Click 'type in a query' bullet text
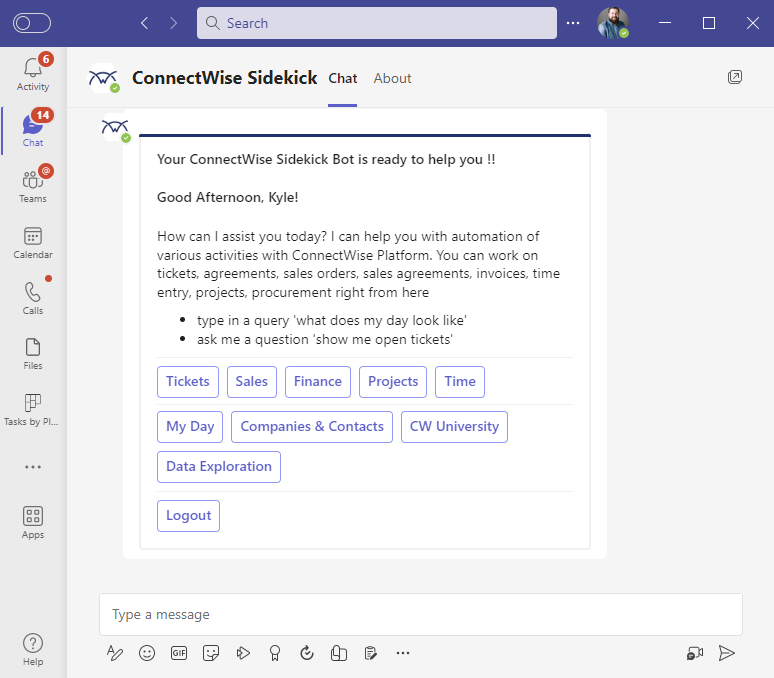Viewport: 774px width, 678px height. 332,321
